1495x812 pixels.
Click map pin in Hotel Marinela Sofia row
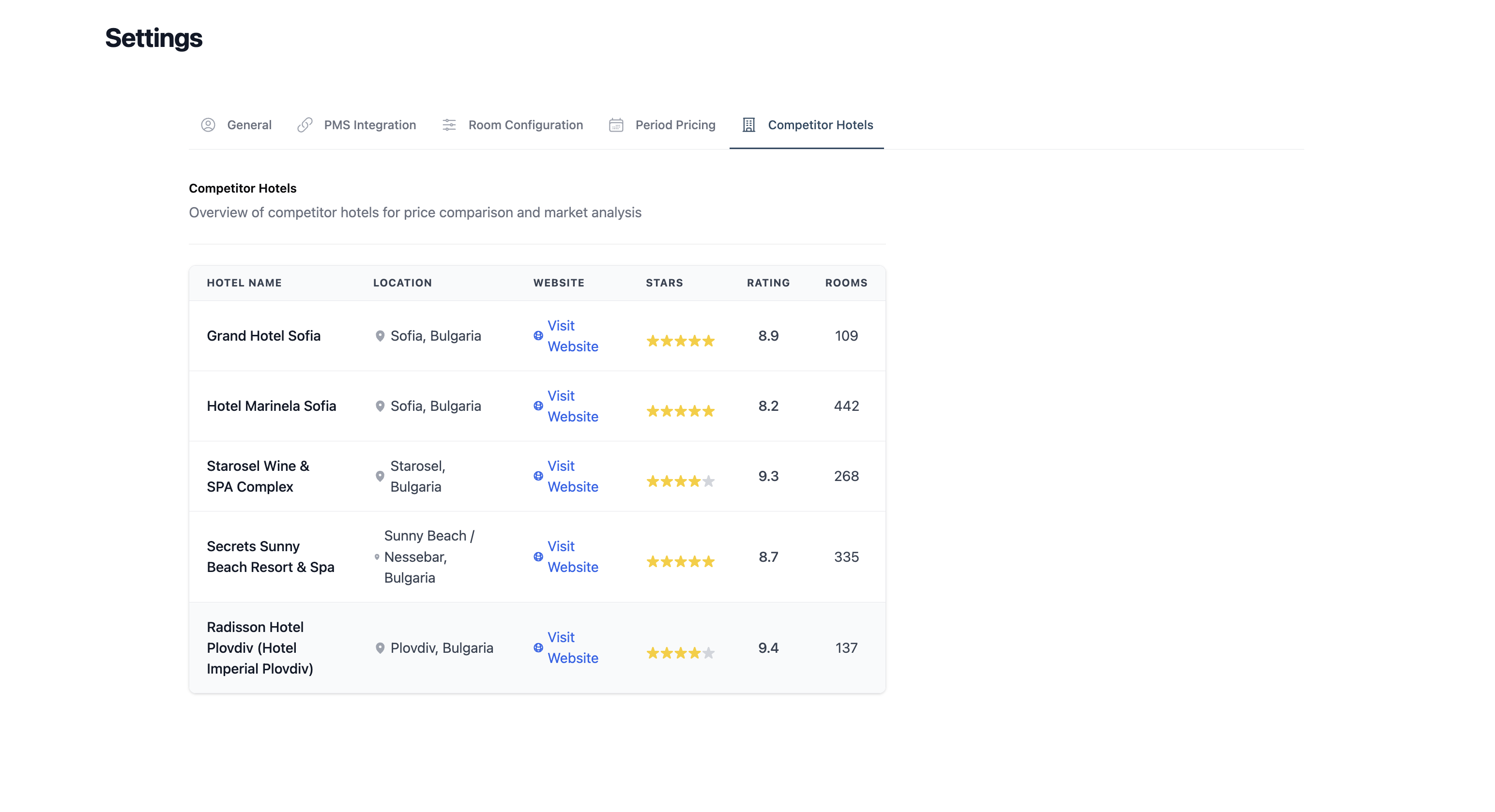coord(380,406)
